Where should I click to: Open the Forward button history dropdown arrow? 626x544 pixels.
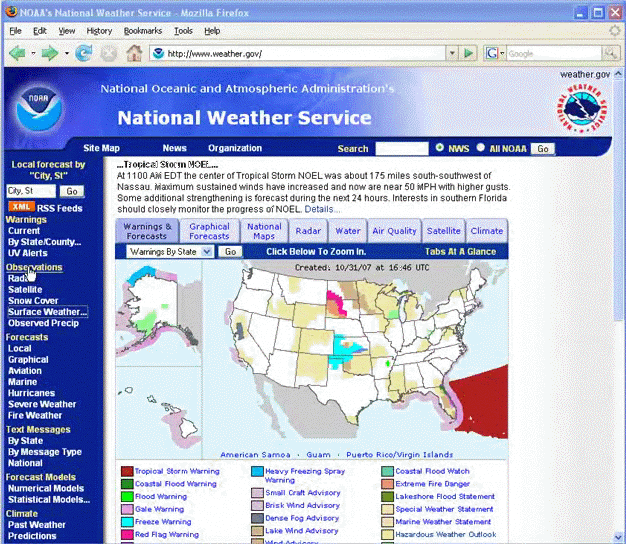coord(67,53)
